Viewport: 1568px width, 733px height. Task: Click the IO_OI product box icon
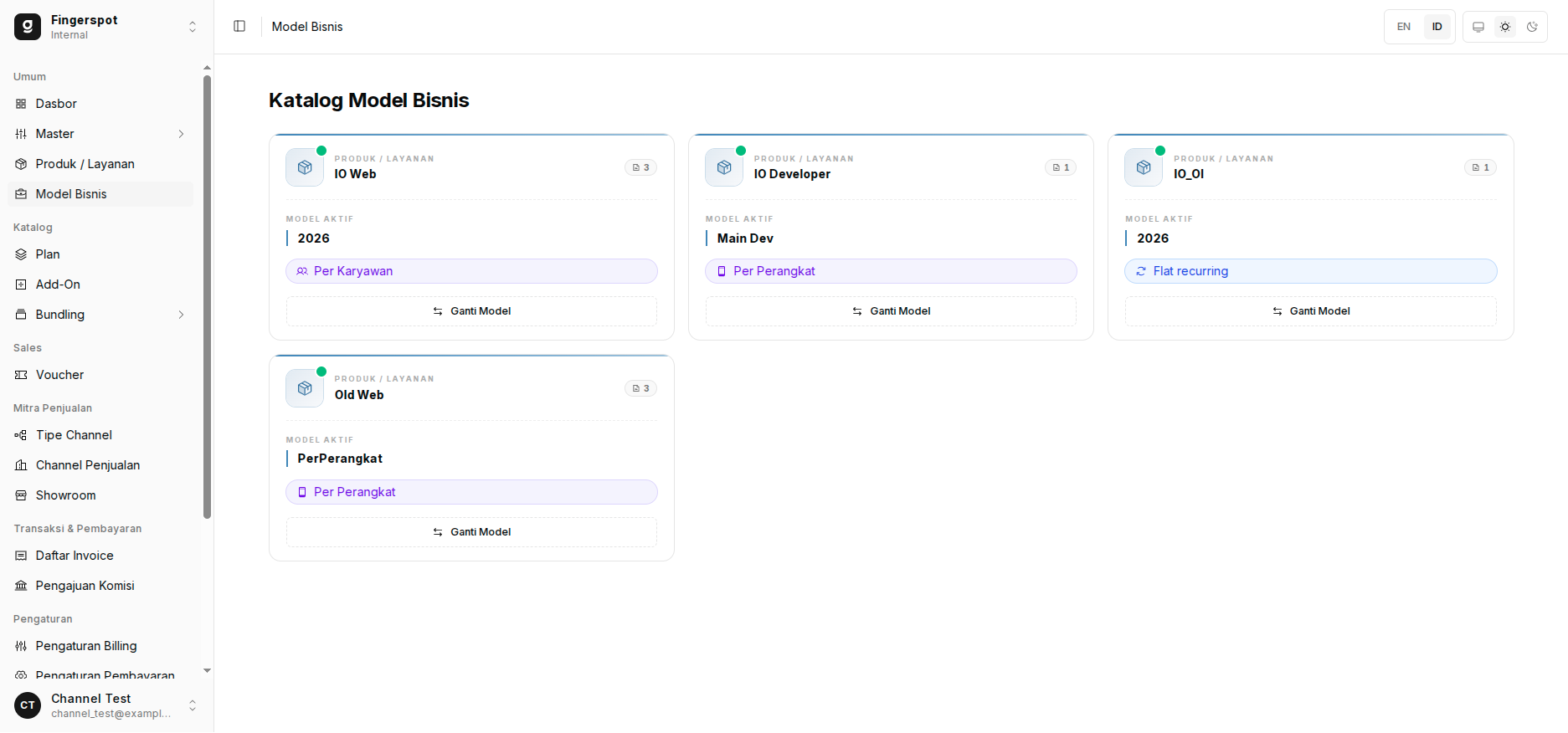coord(1144,167)
